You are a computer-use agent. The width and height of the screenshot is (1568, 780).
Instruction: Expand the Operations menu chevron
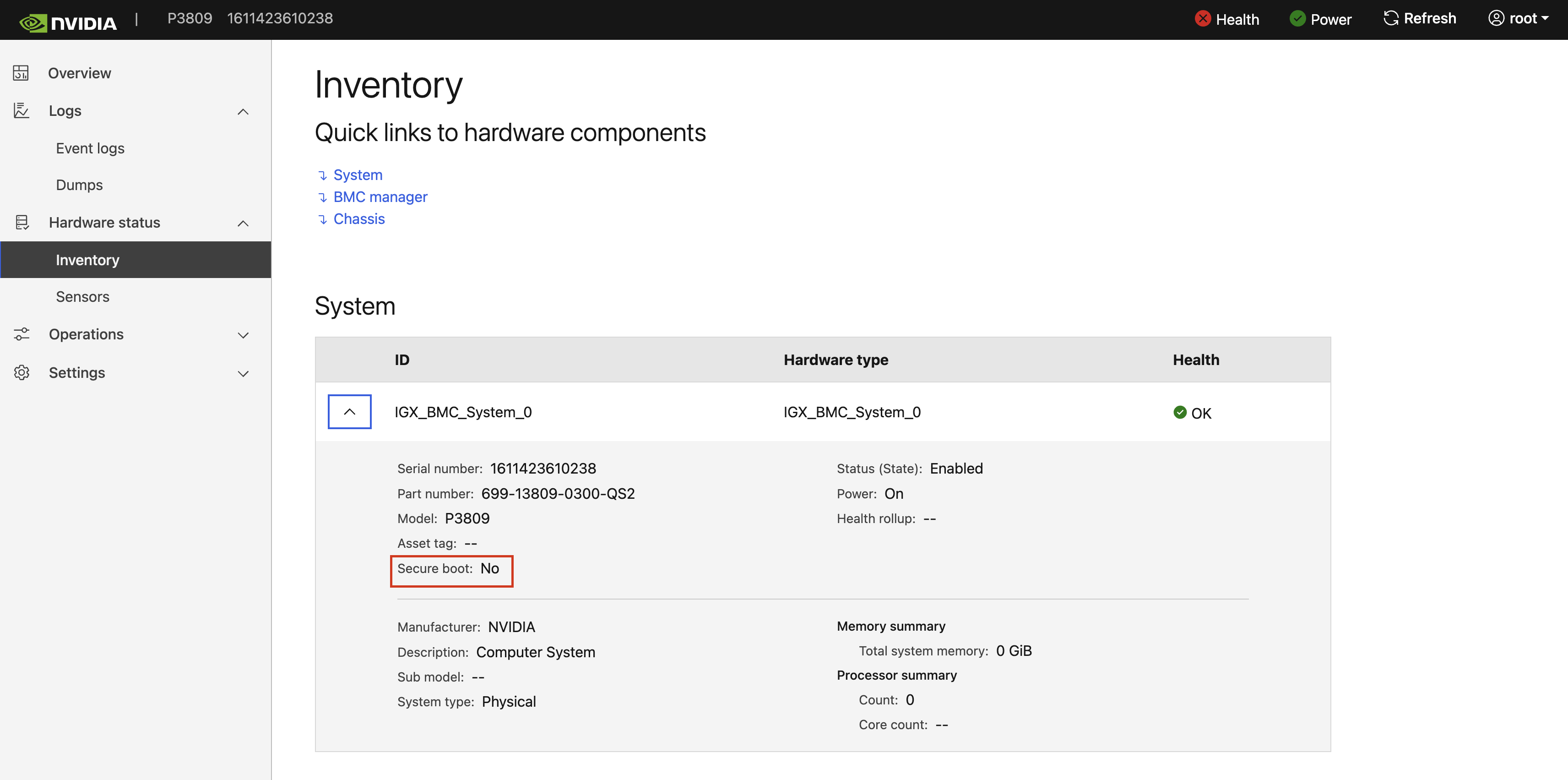(x=243, y=336)
